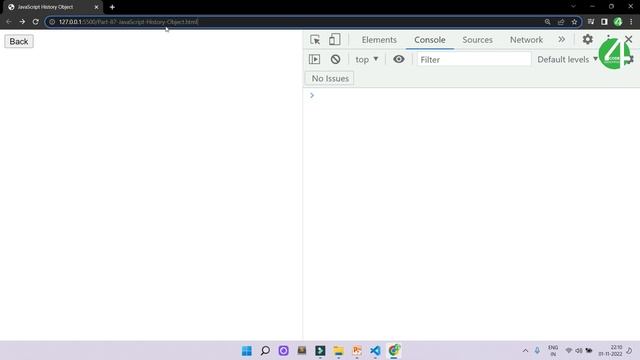This screenshot has width=640, height=360.
Task: Open the ENG IN language switcher
Action: pyautogui.click(x=553, y=351)
